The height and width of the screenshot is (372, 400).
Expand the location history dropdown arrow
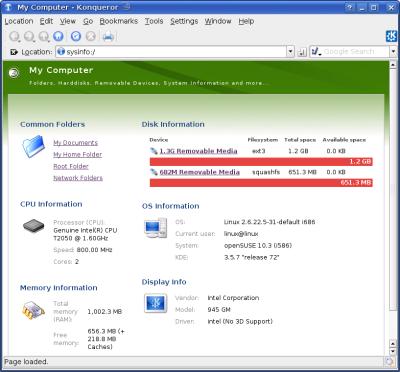point(290,52)
